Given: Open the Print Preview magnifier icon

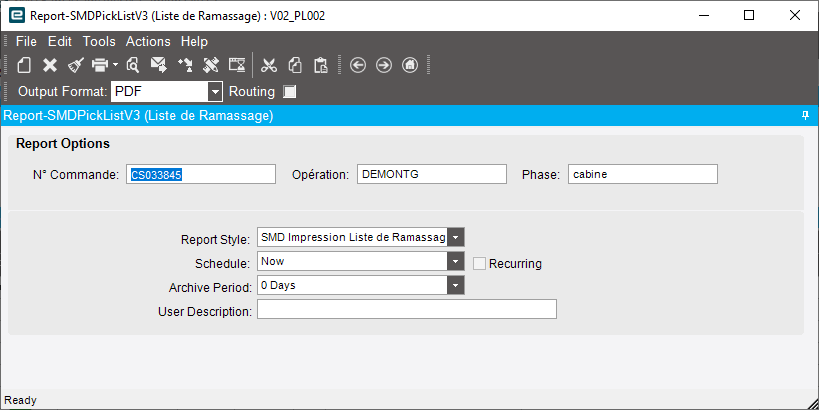Looking at the screenshot, I should pyautogui.click(x=133, y=65).
